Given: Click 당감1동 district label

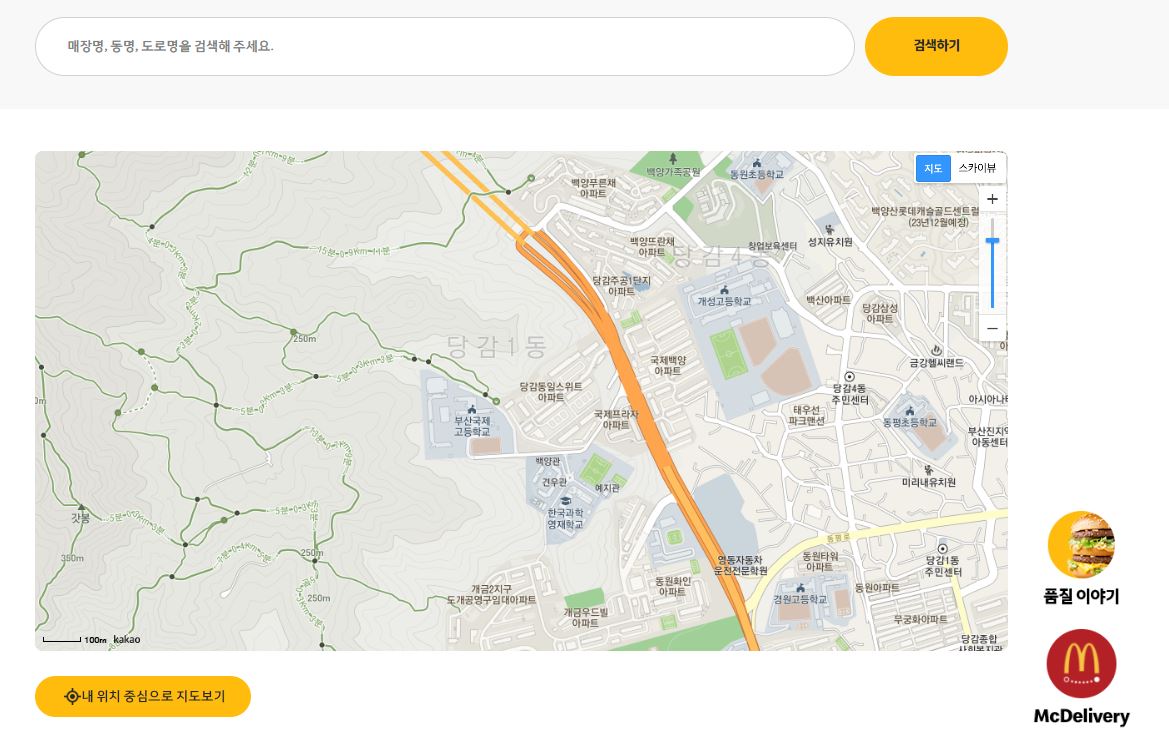Looking at the screenshot, I should click(497, 346).
